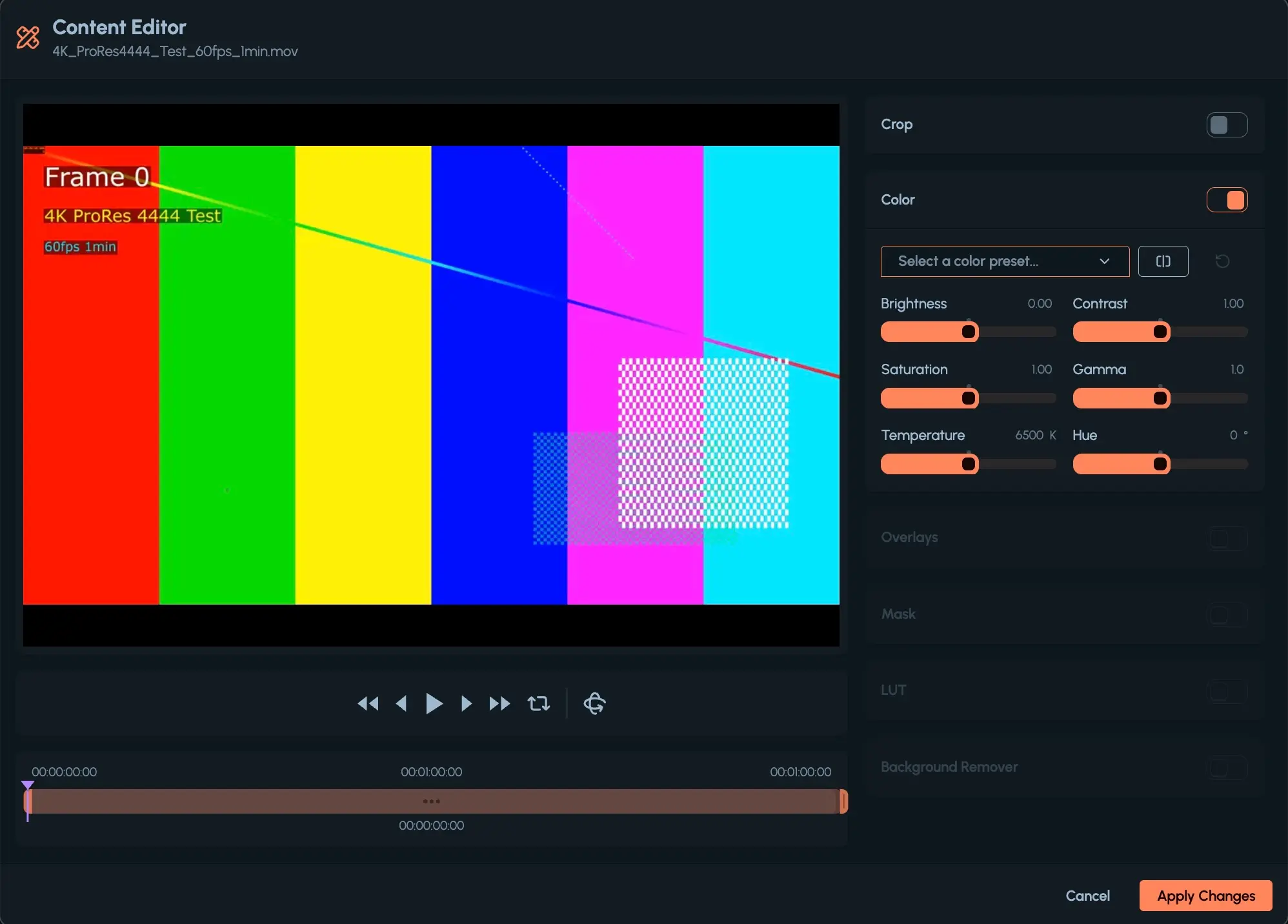This screenshot has height=924, width=1288.
Task: Click the Saturation slider
Action: coord(968,398)
